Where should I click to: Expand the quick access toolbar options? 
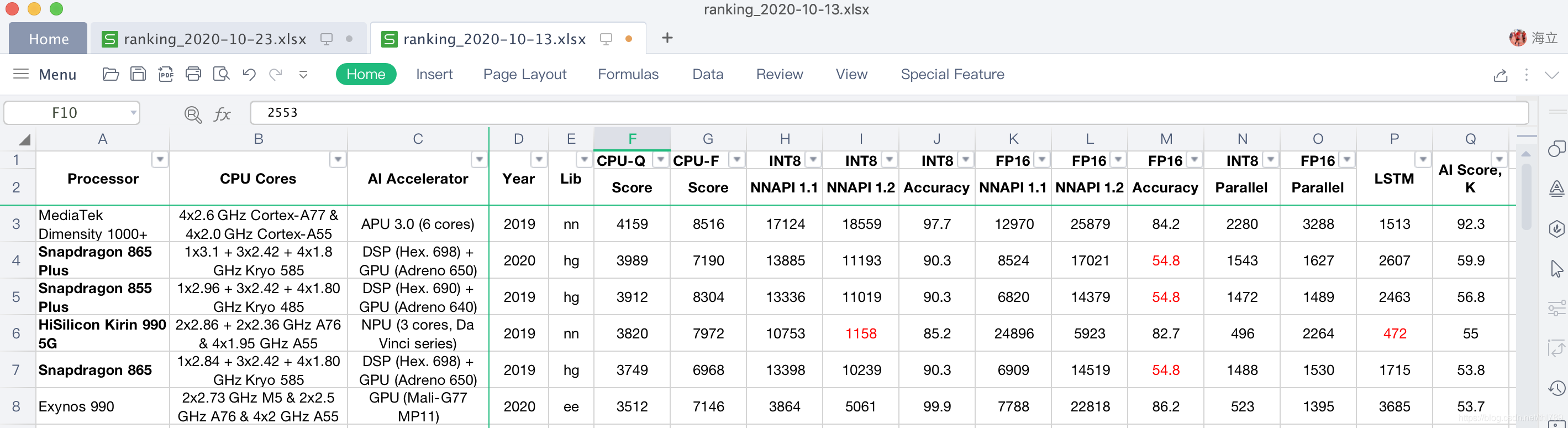click(303, 75)
